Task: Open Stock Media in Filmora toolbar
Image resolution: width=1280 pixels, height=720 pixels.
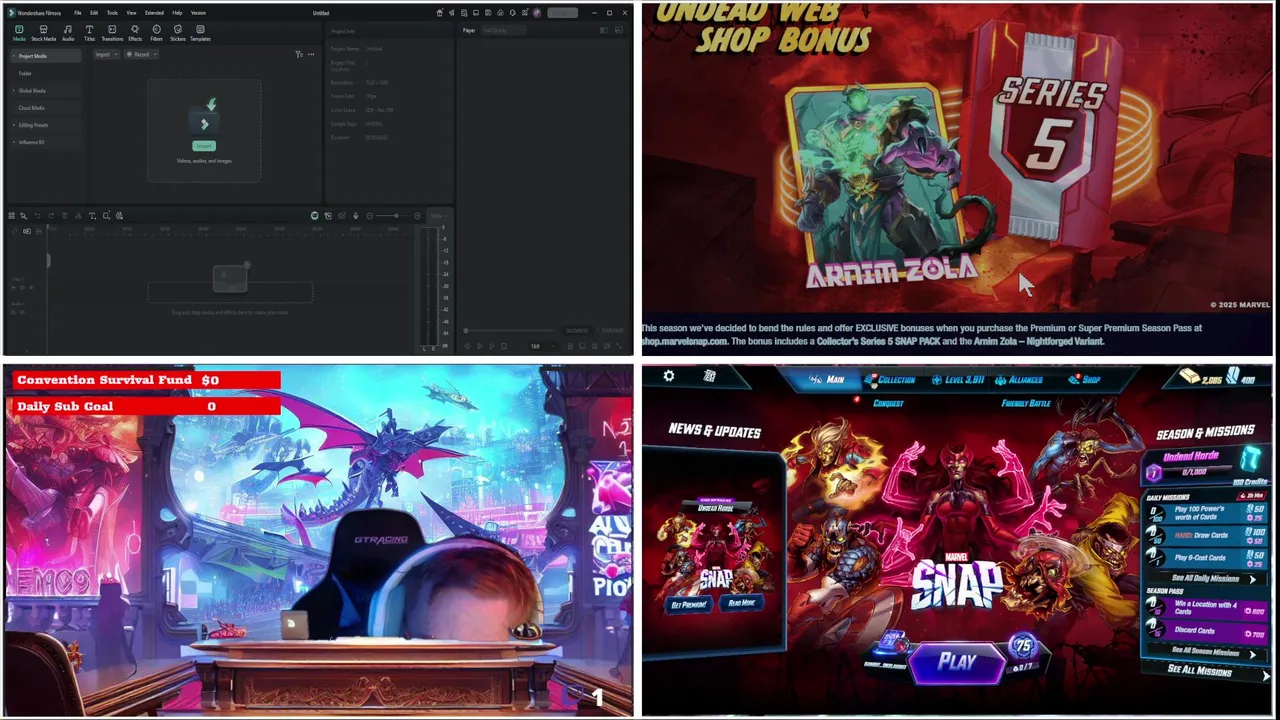Action: tap(44, 33)
